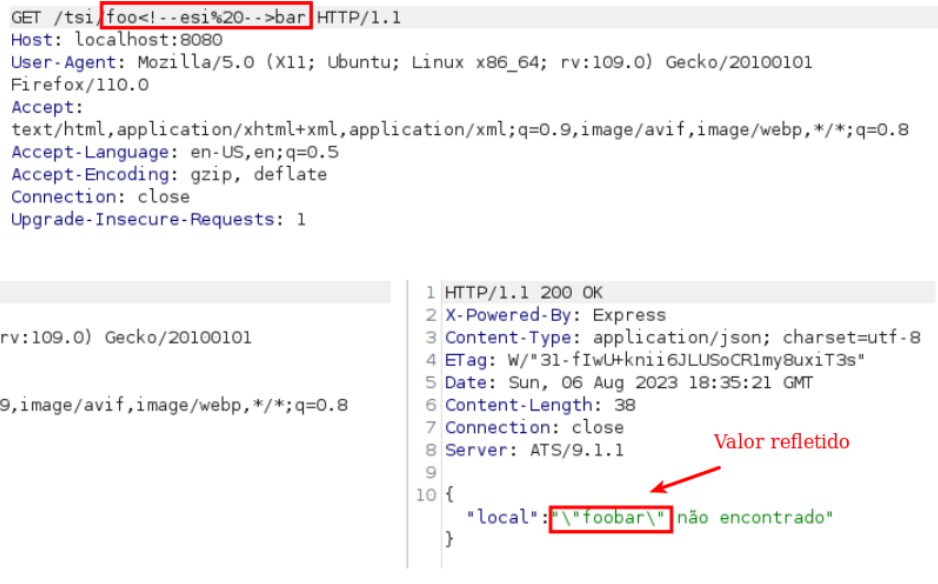The width and height of the screenshot is (938, 584).
Task: Click the ETag response header name
Action: [466, 360]
